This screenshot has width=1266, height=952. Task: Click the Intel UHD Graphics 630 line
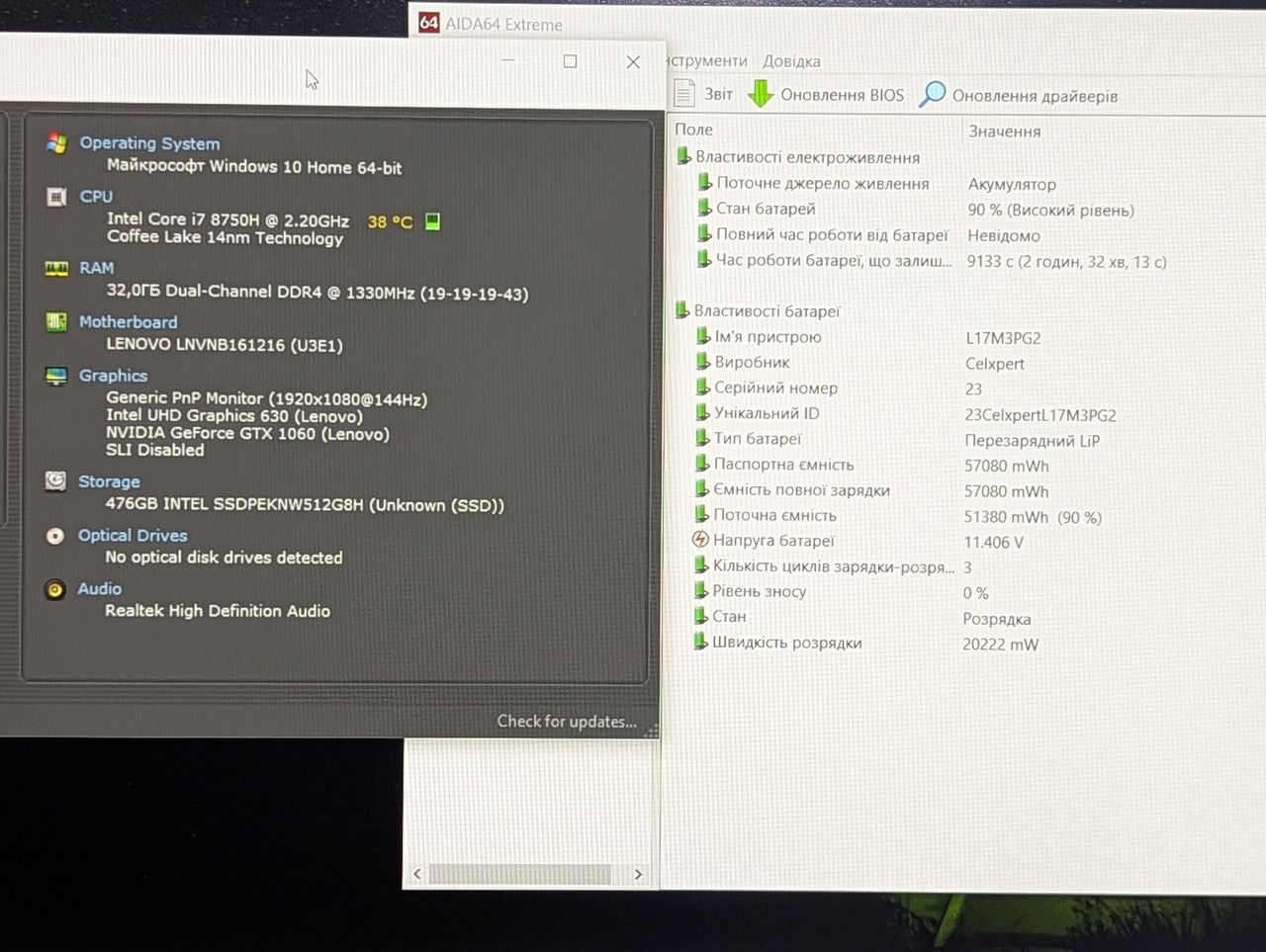coord(233,416)
